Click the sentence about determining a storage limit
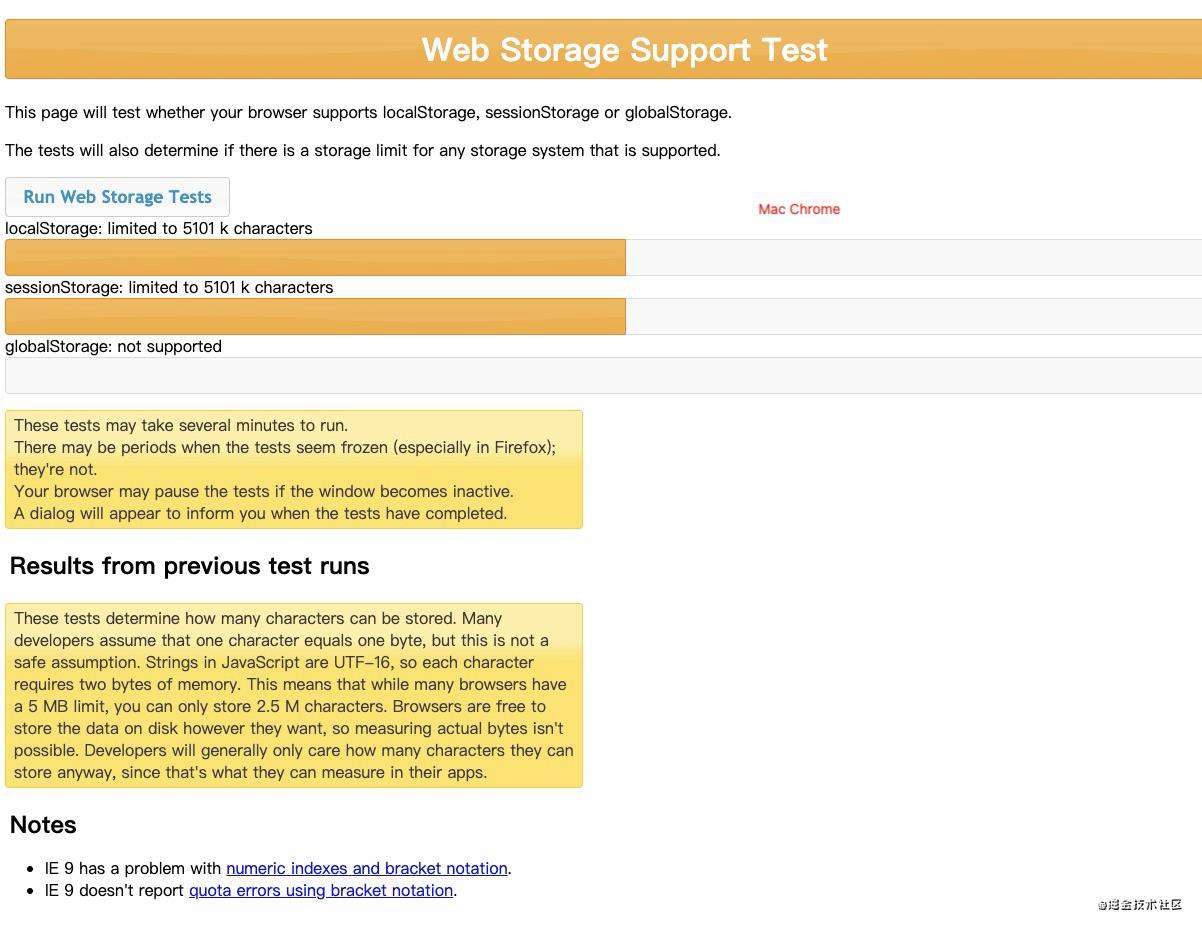Image resolution: width=1202 pixels, height=929 pixels. coord(362,150)
